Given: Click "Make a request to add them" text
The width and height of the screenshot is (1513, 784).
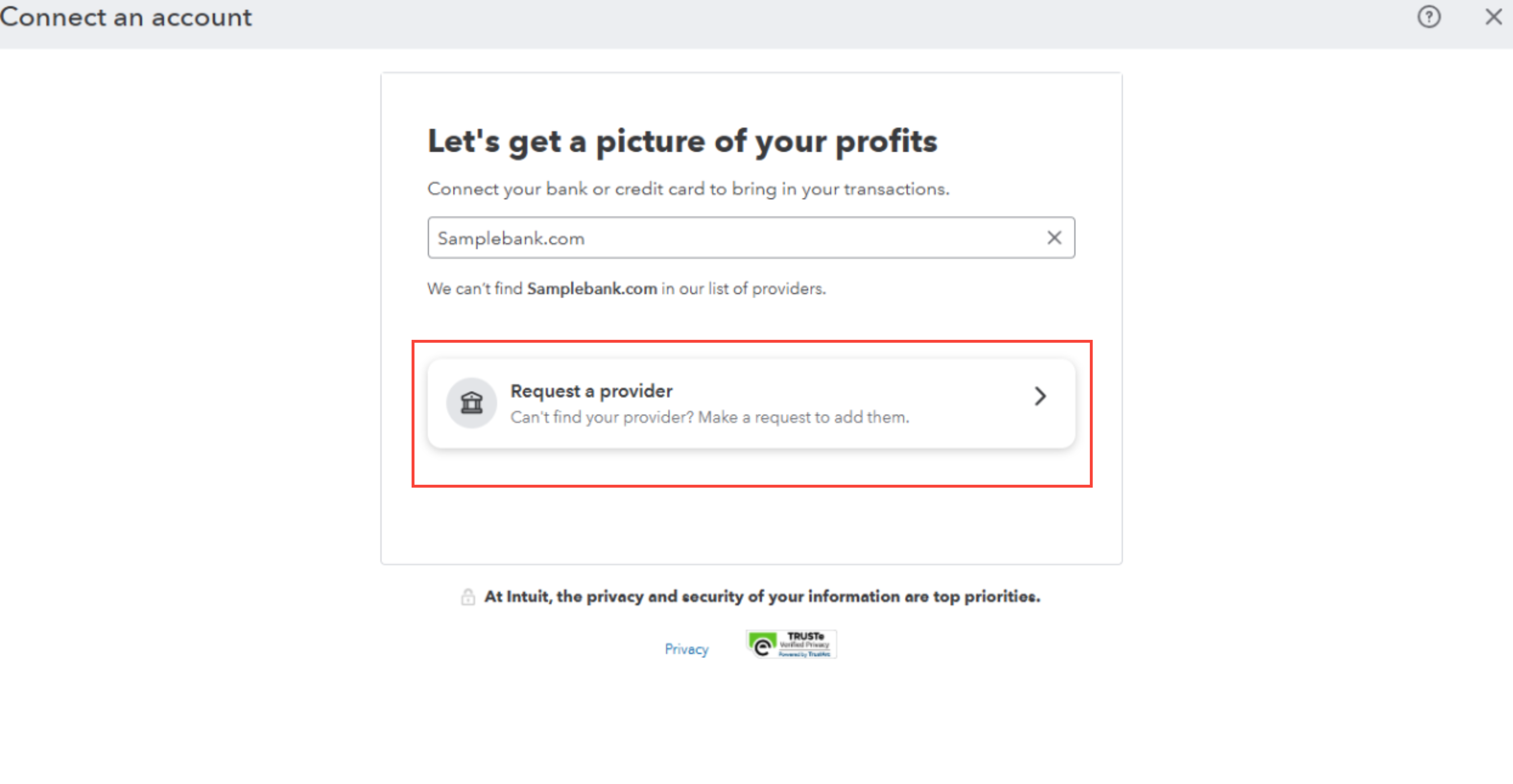Looking at the screenshot, I should pyautogui.click(x=803, y=418).
